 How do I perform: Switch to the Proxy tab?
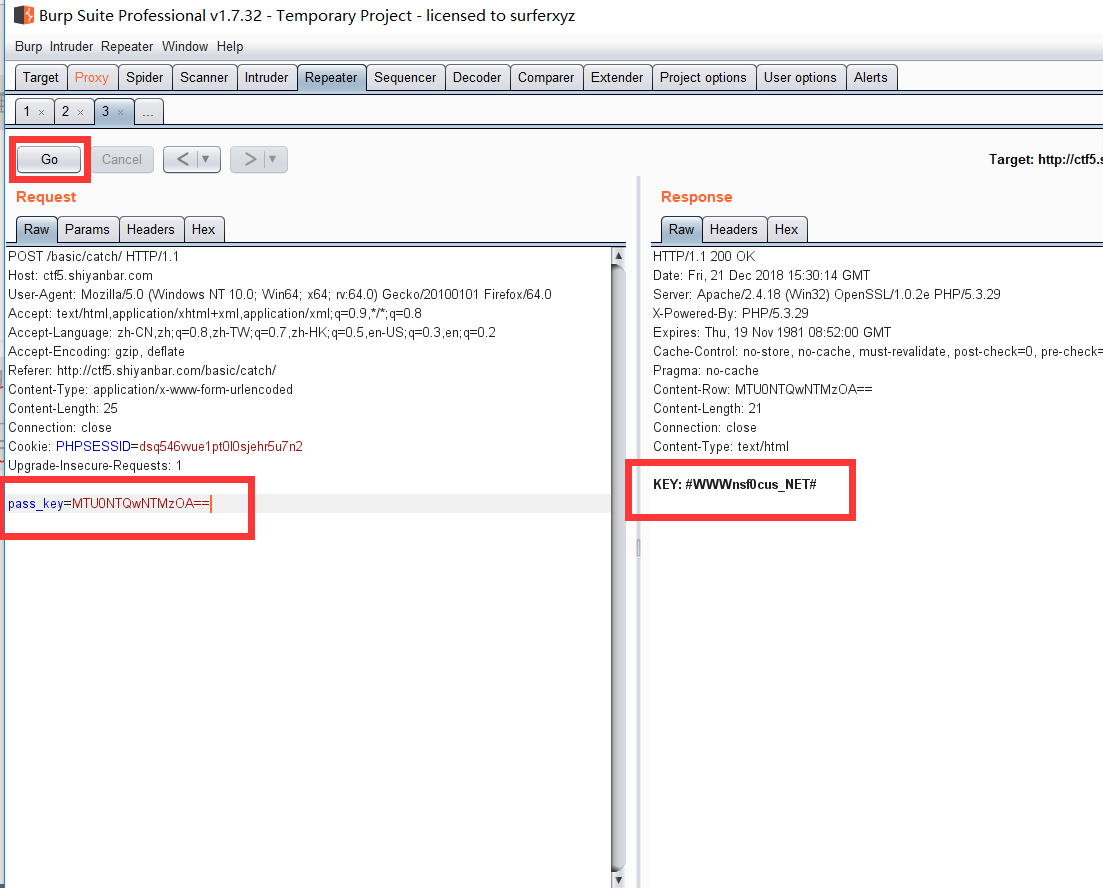tap(91, 77)
